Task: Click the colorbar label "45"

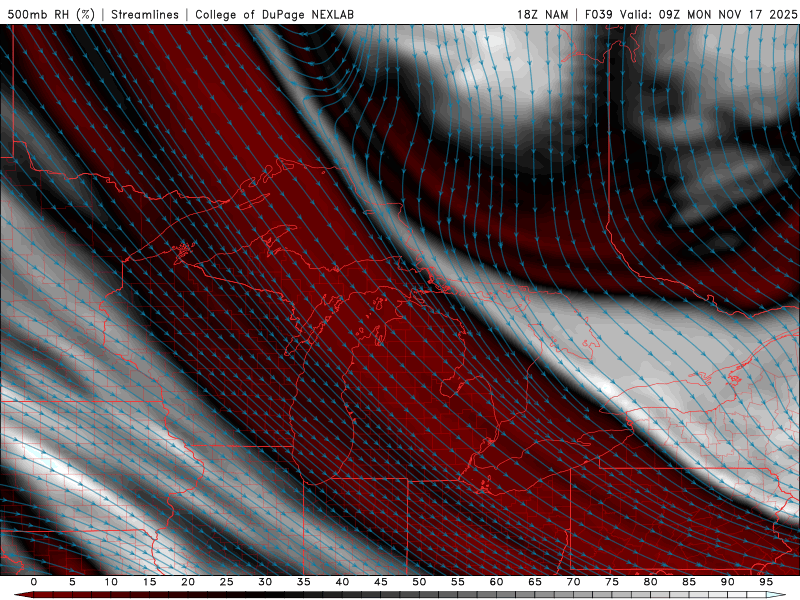Action: (x=381, y=582)
